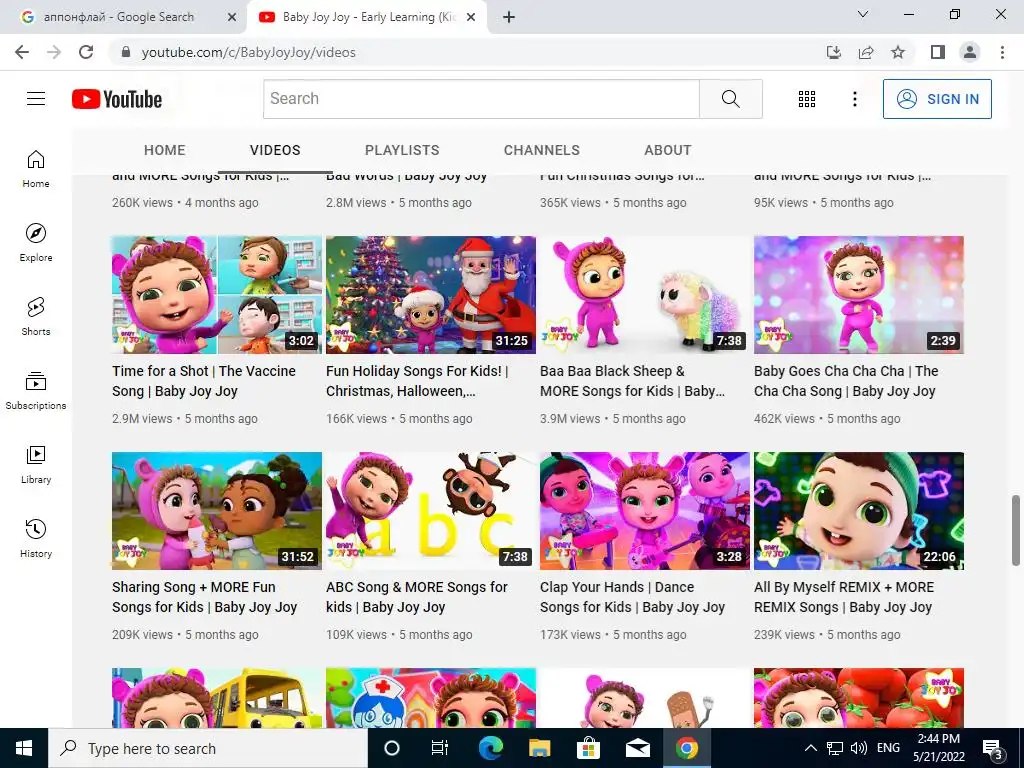Play the 3:28 Clap Your Hands thumbnail
This screenshot has height=768, width=1024.
point(645,511)
